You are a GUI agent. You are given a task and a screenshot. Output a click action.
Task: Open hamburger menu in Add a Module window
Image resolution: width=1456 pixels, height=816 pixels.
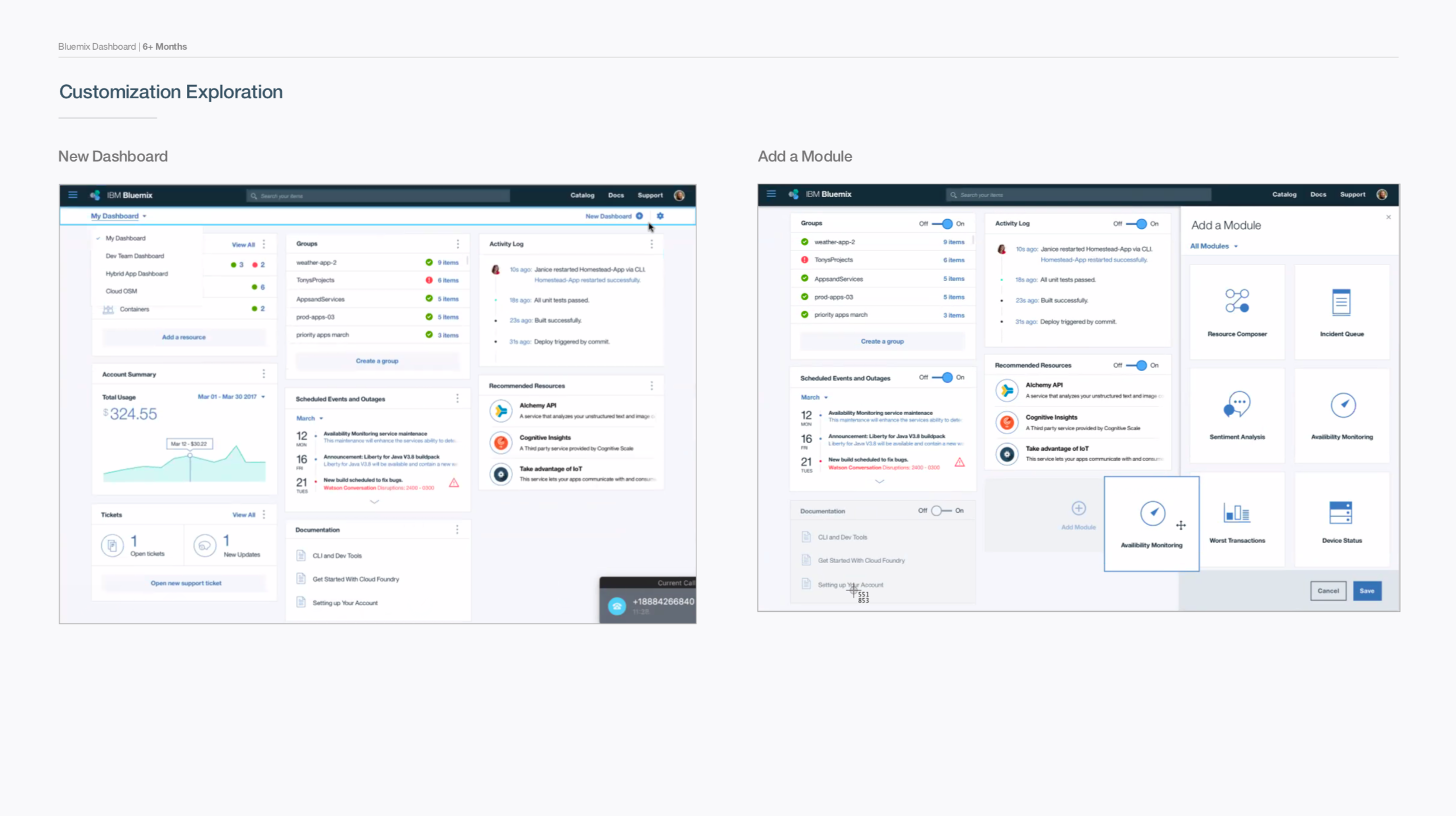771,194
